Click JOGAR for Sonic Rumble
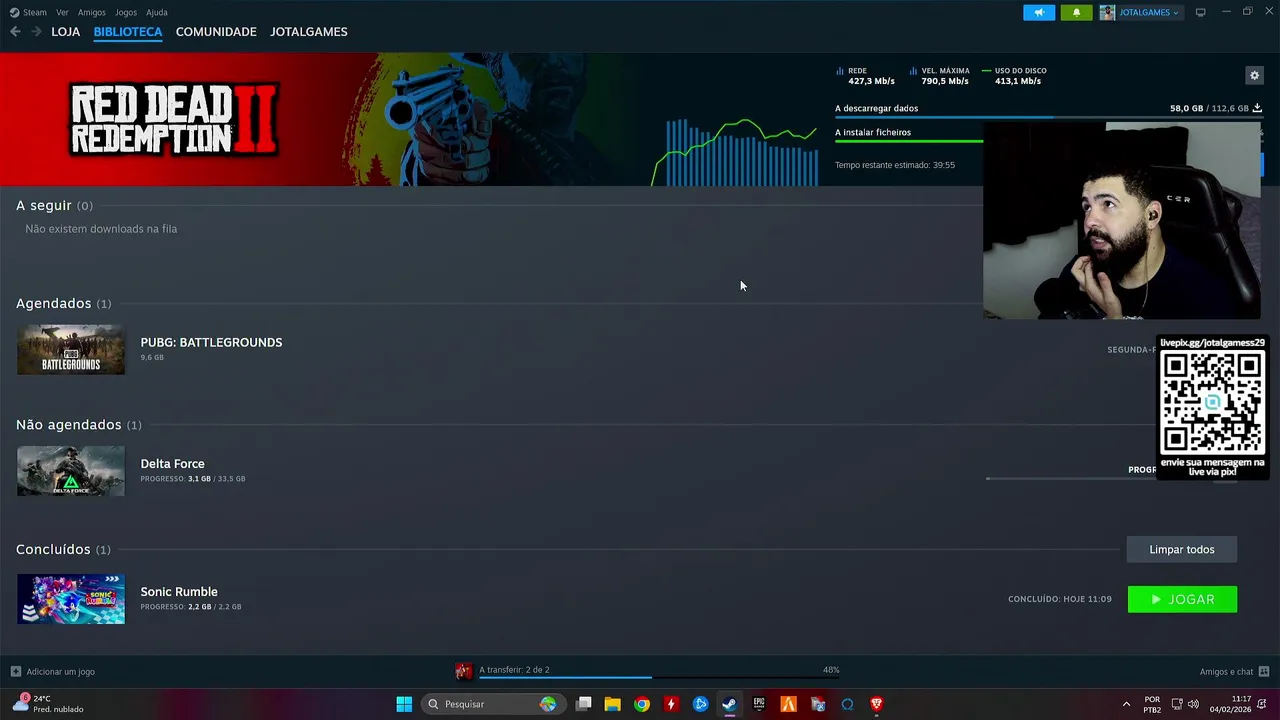This screenshot has height=720, width=1280. pyautogui.click(x=1182, y=599)
